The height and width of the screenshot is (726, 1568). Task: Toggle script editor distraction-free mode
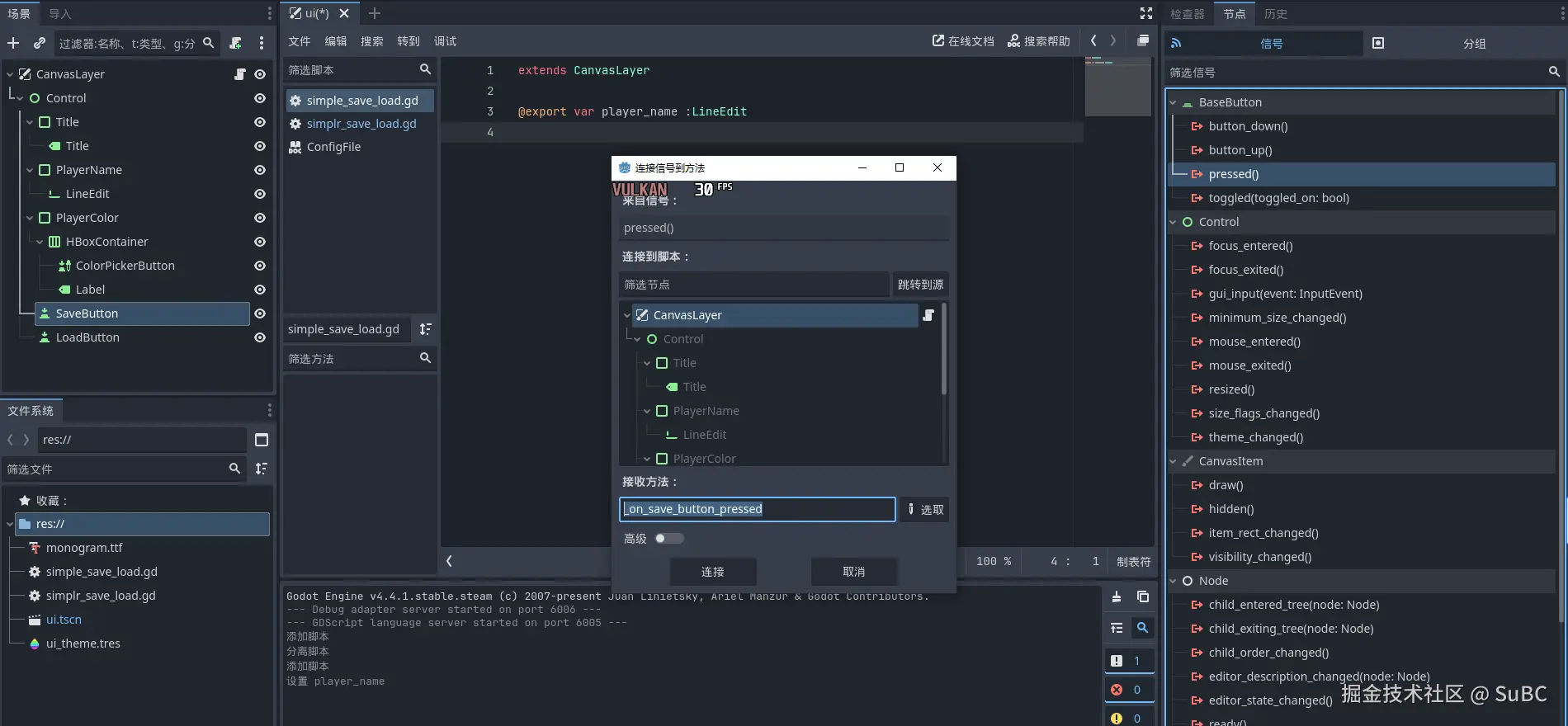coord(1146,13)
